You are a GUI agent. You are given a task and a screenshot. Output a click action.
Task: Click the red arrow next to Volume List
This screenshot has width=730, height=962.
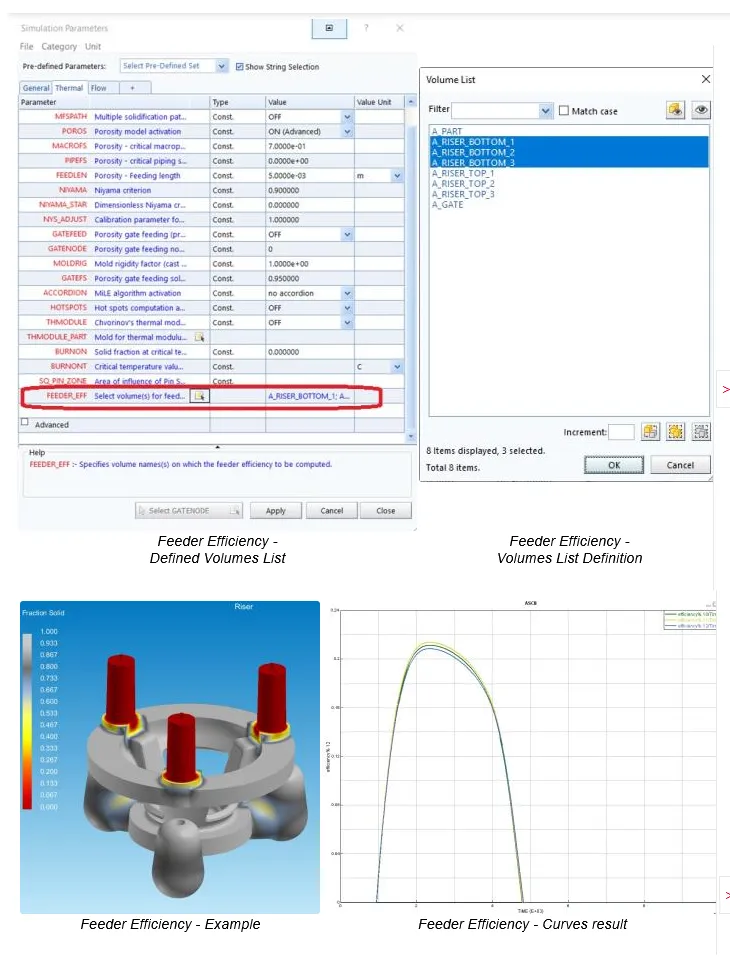726,389
